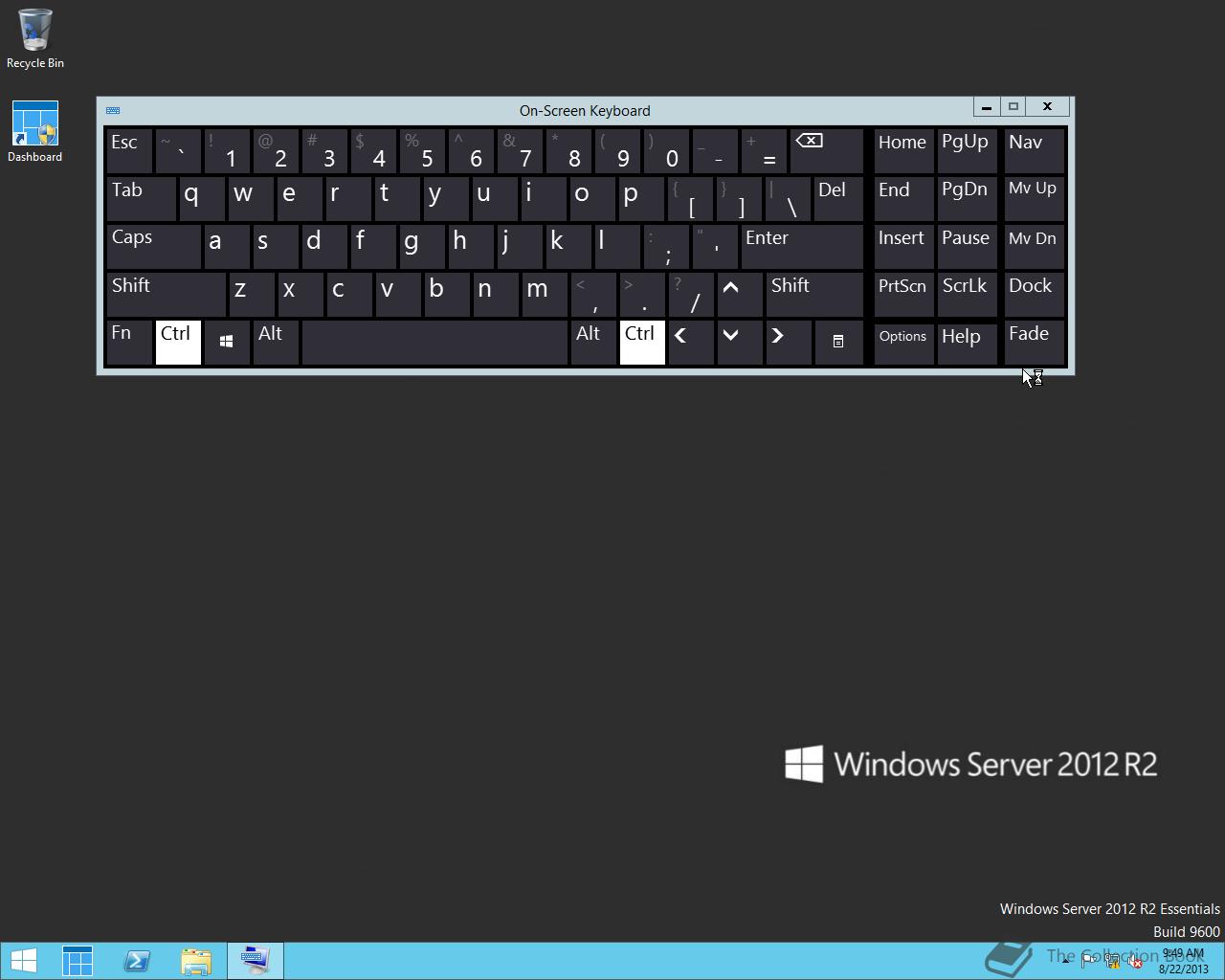Tap the comma key

pyautogui.click(x=593, y=294)
